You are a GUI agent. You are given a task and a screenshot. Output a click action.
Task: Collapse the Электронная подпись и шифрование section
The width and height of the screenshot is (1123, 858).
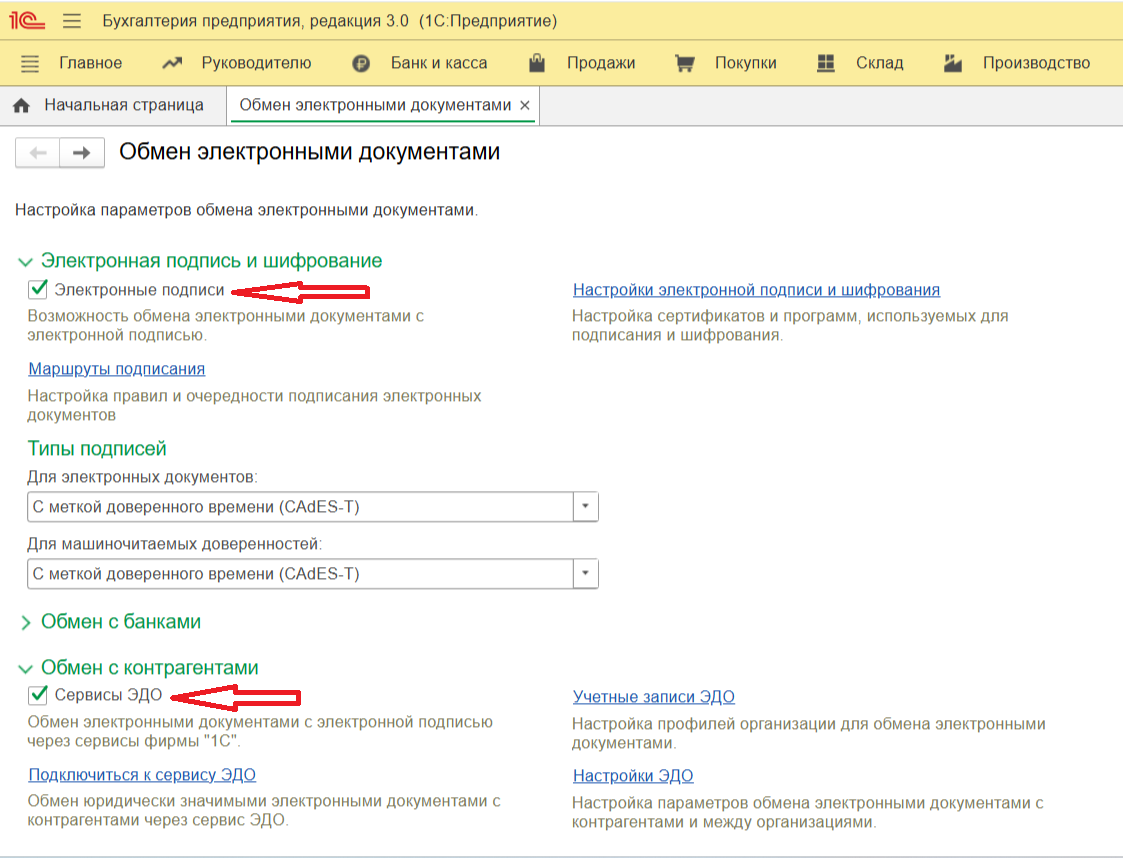[x=26, y=261]
